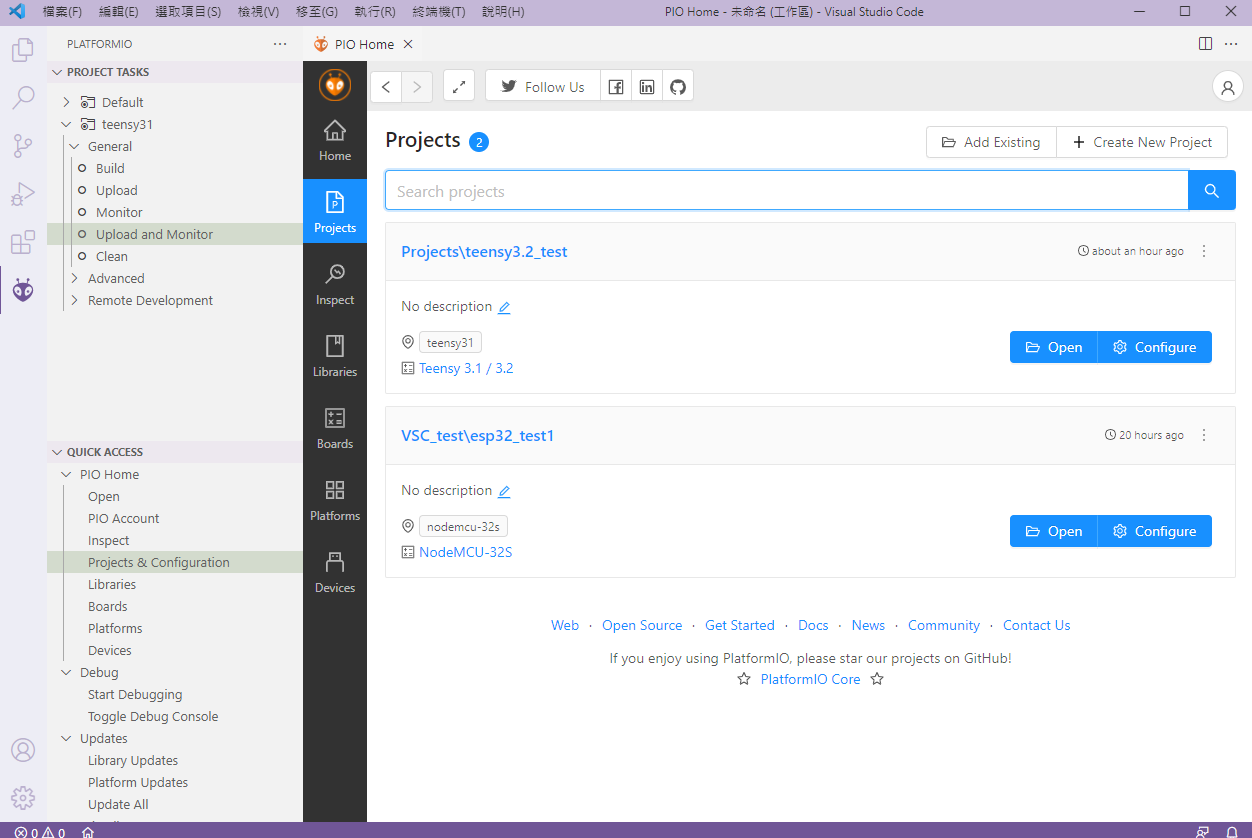
Task: Open the 終端機(T) menu
Action: 439,12
